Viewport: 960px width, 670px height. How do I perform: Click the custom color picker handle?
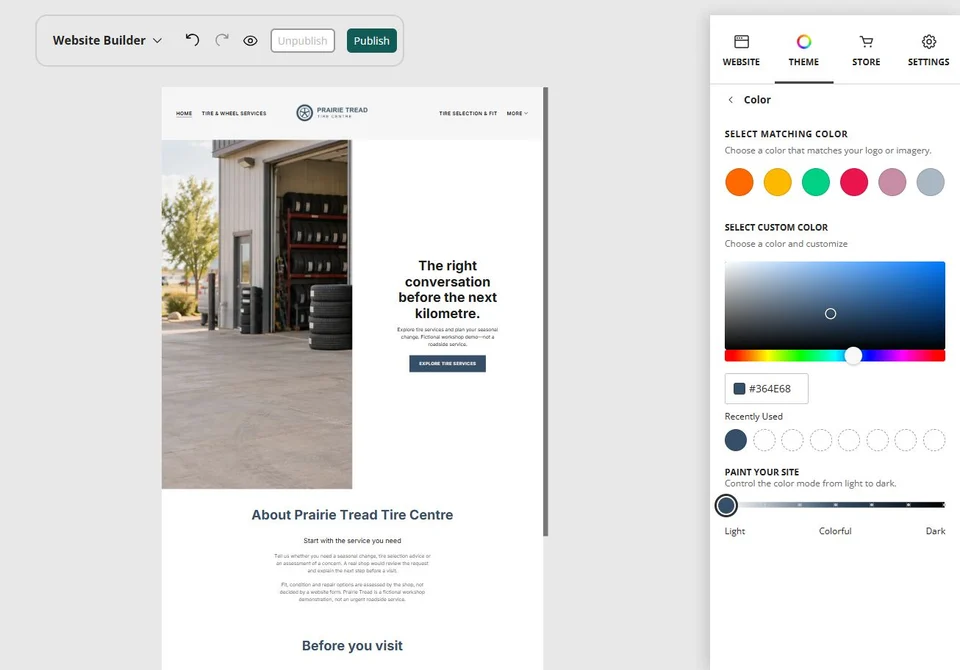(x=830, y=314)
